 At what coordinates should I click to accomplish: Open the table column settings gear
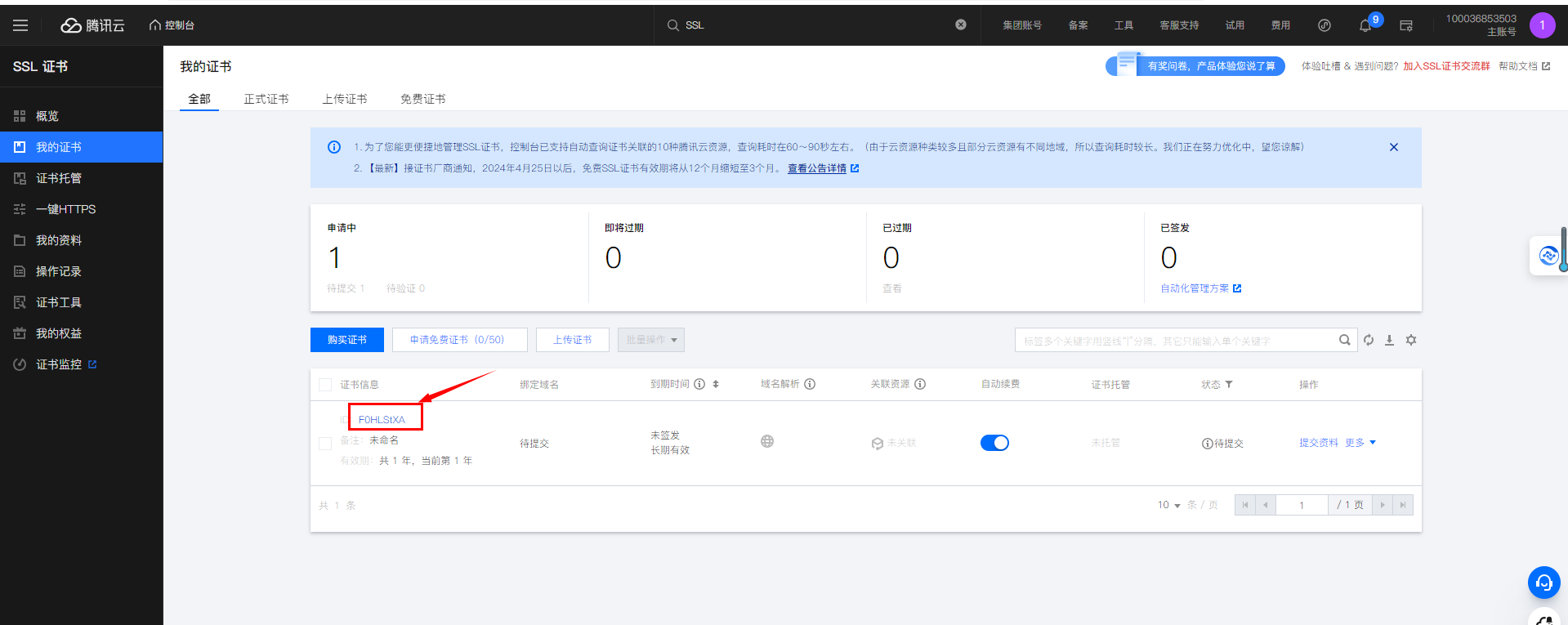(x=1411, y=340)
